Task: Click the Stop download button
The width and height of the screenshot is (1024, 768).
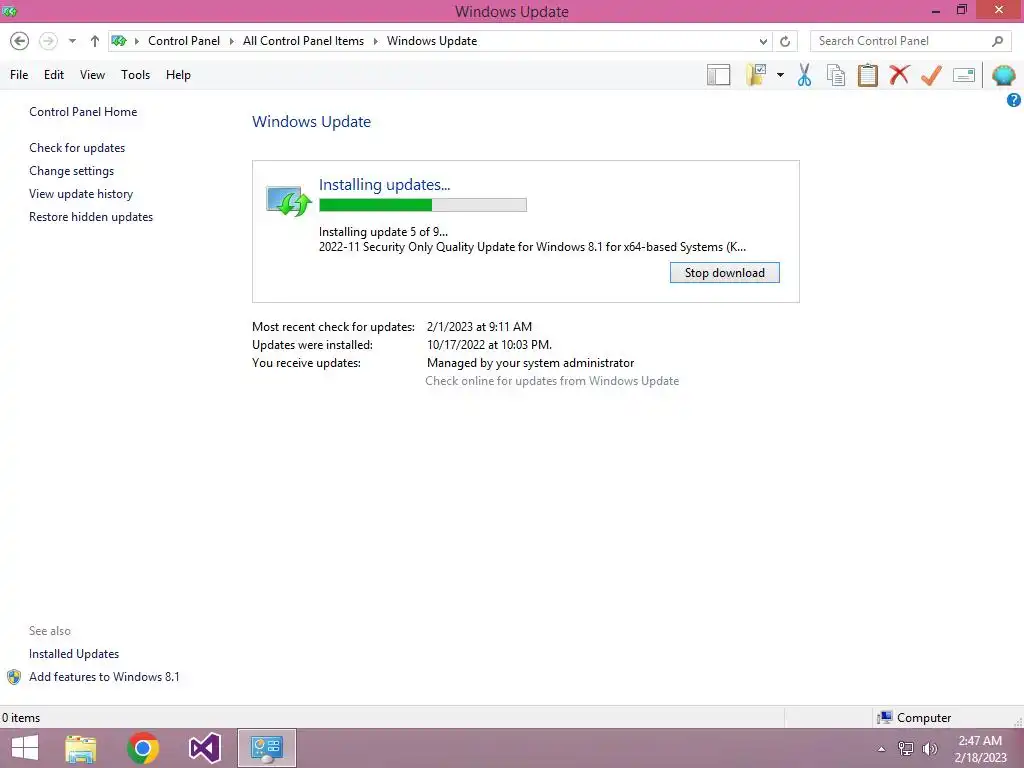Action: pos(724,273)
